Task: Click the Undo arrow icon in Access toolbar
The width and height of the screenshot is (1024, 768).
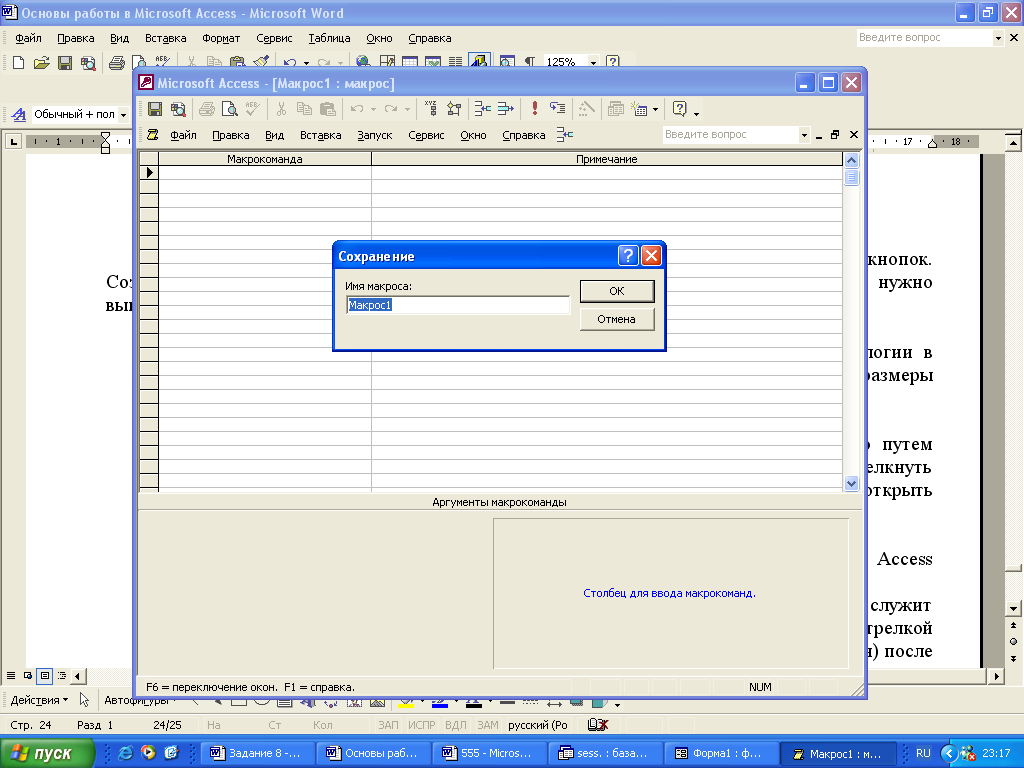Action: tap(357, 109)
